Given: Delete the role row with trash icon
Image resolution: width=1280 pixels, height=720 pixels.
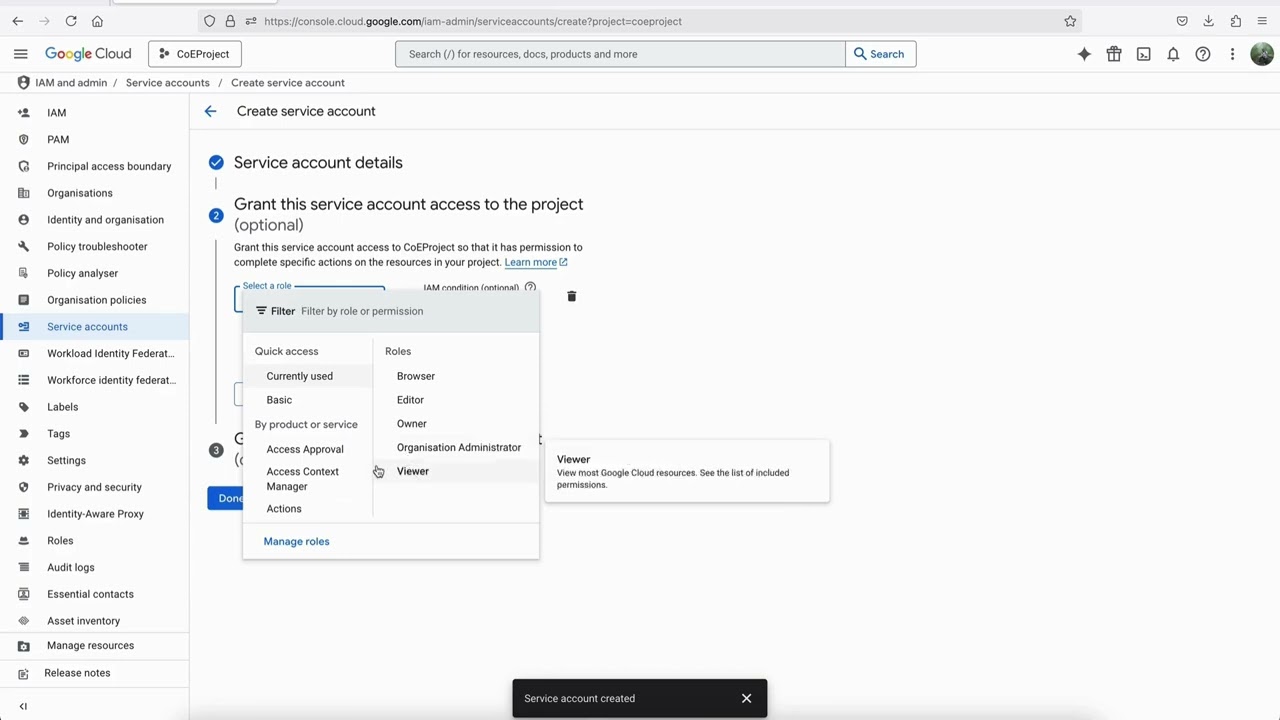Looking at the screenshot, I should coord(571,296).
